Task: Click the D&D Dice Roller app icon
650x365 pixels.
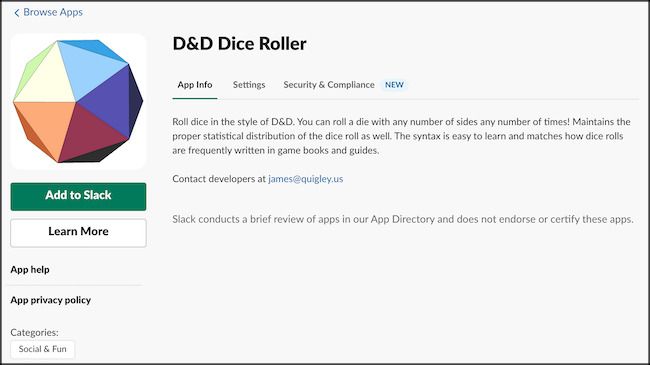Action: tap(78, 101)
